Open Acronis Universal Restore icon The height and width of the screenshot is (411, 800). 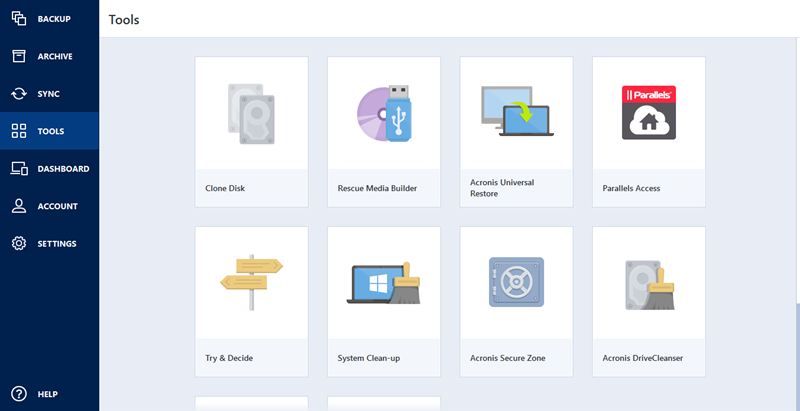pyautogui.click(x=516, y=112)
